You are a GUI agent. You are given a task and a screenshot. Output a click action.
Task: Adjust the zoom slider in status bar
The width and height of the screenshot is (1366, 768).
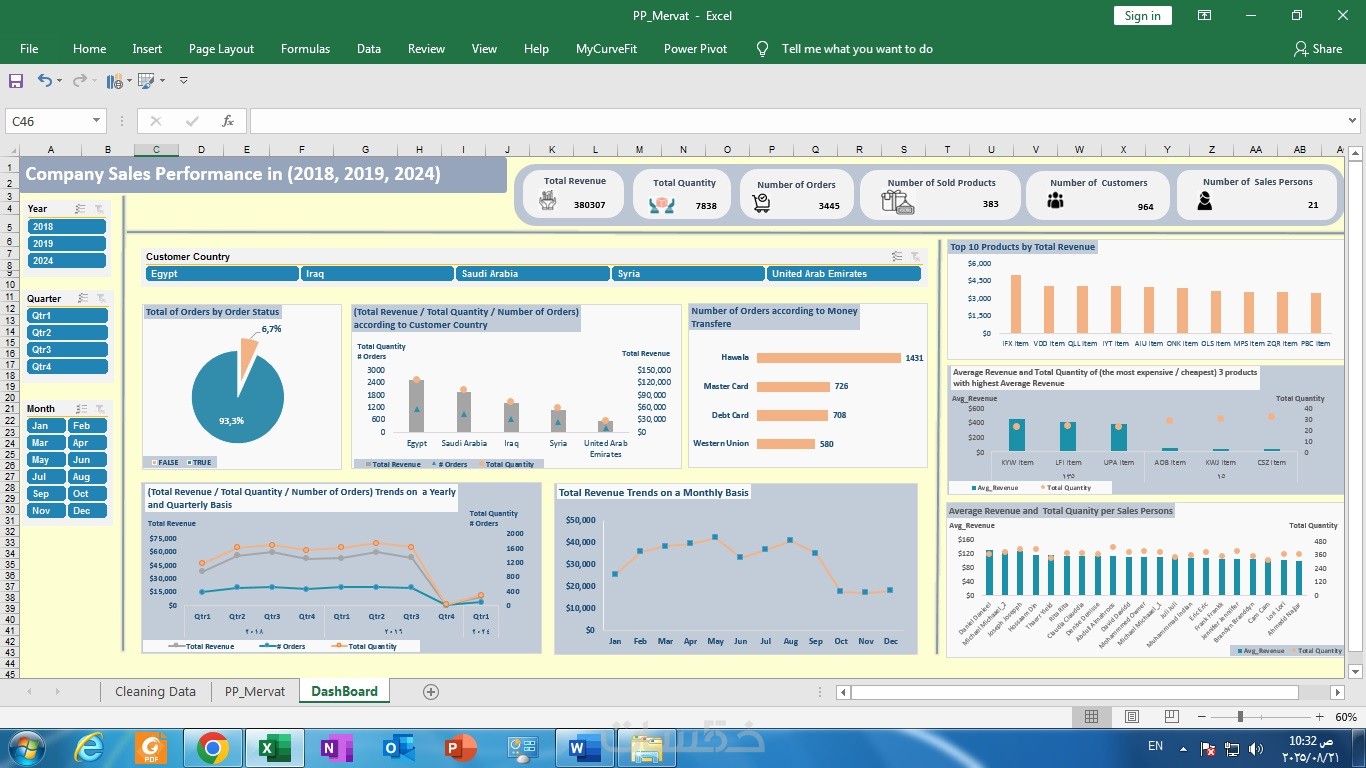point(1240,717)
